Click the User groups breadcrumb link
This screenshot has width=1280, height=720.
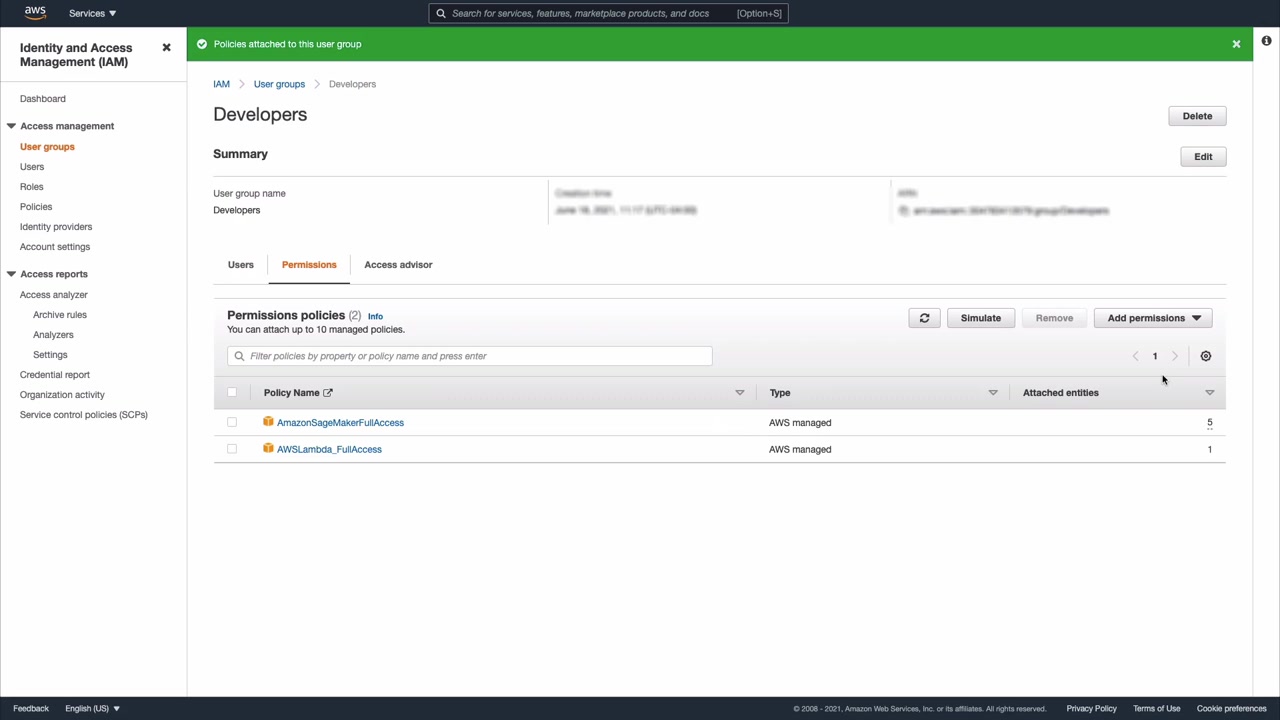click(279, 84)
